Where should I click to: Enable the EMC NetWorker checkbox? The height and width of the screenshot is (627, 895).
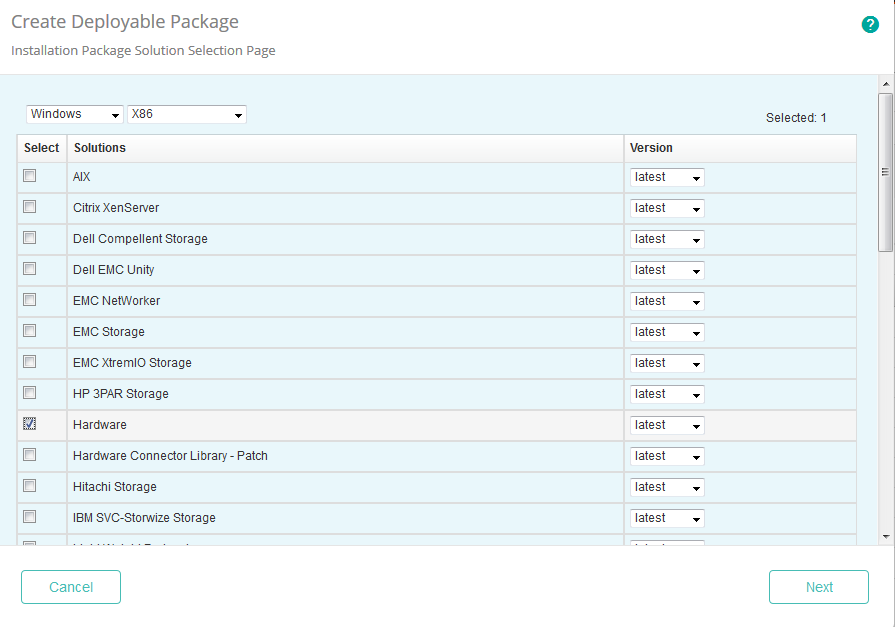point(29,300)
